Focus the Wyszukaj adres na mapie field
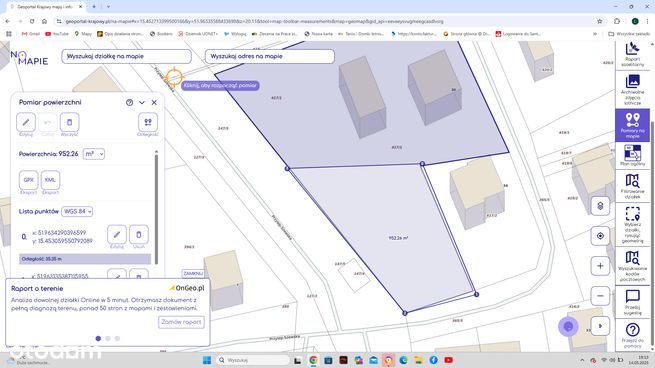The image size is (655, 368). pos(269,56)
